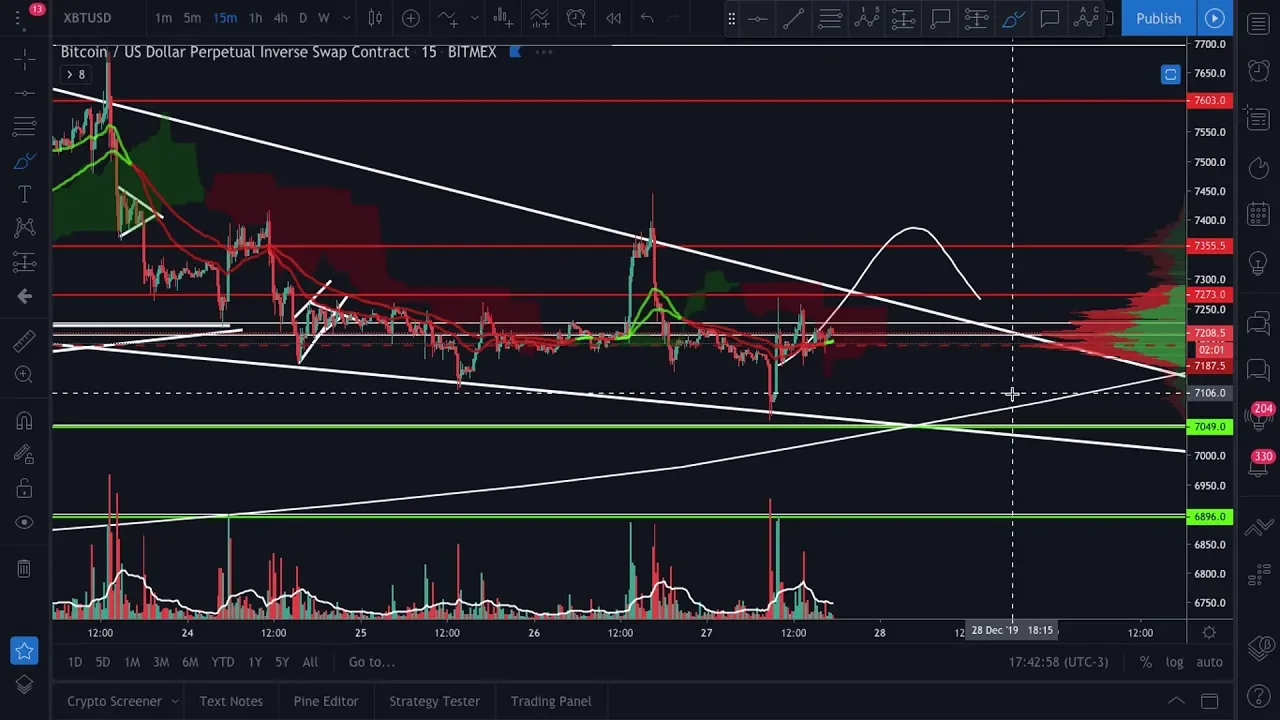
Task: Toggle the favorites star toolbar button
Action: (25, 651)
